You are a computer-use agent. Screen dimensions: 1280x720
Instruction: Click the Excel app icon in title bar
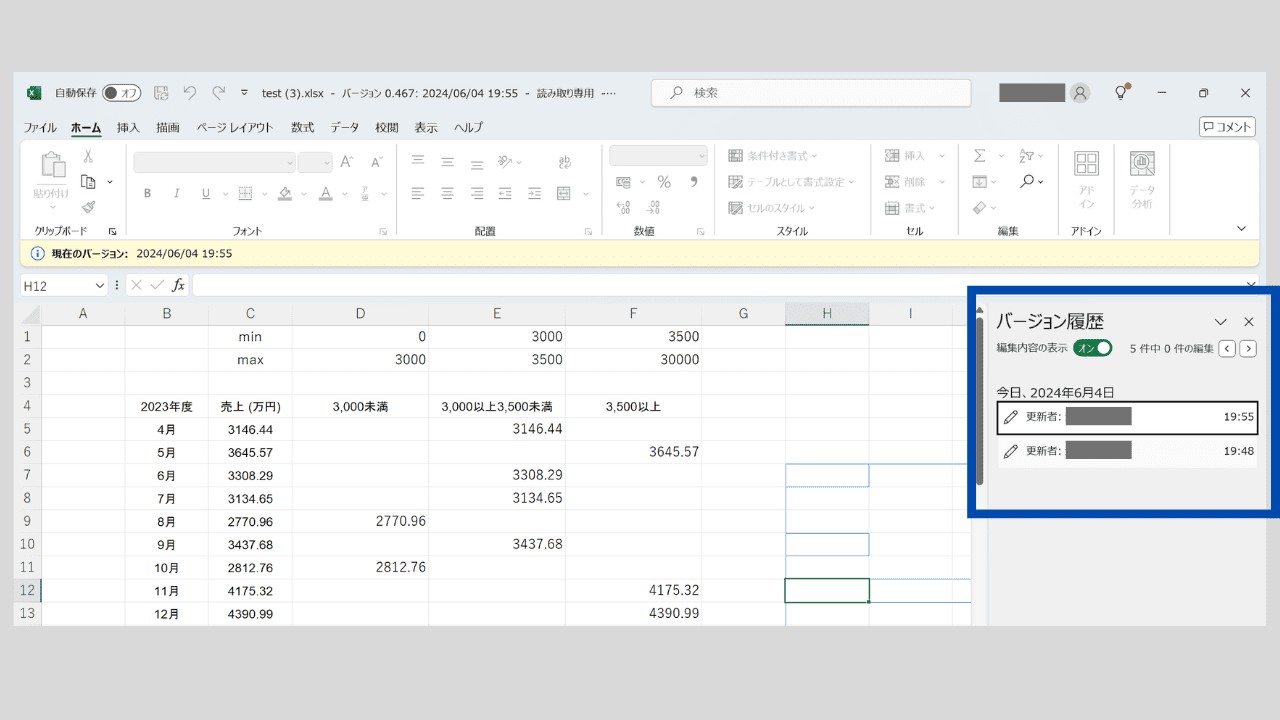coord(33,93)
